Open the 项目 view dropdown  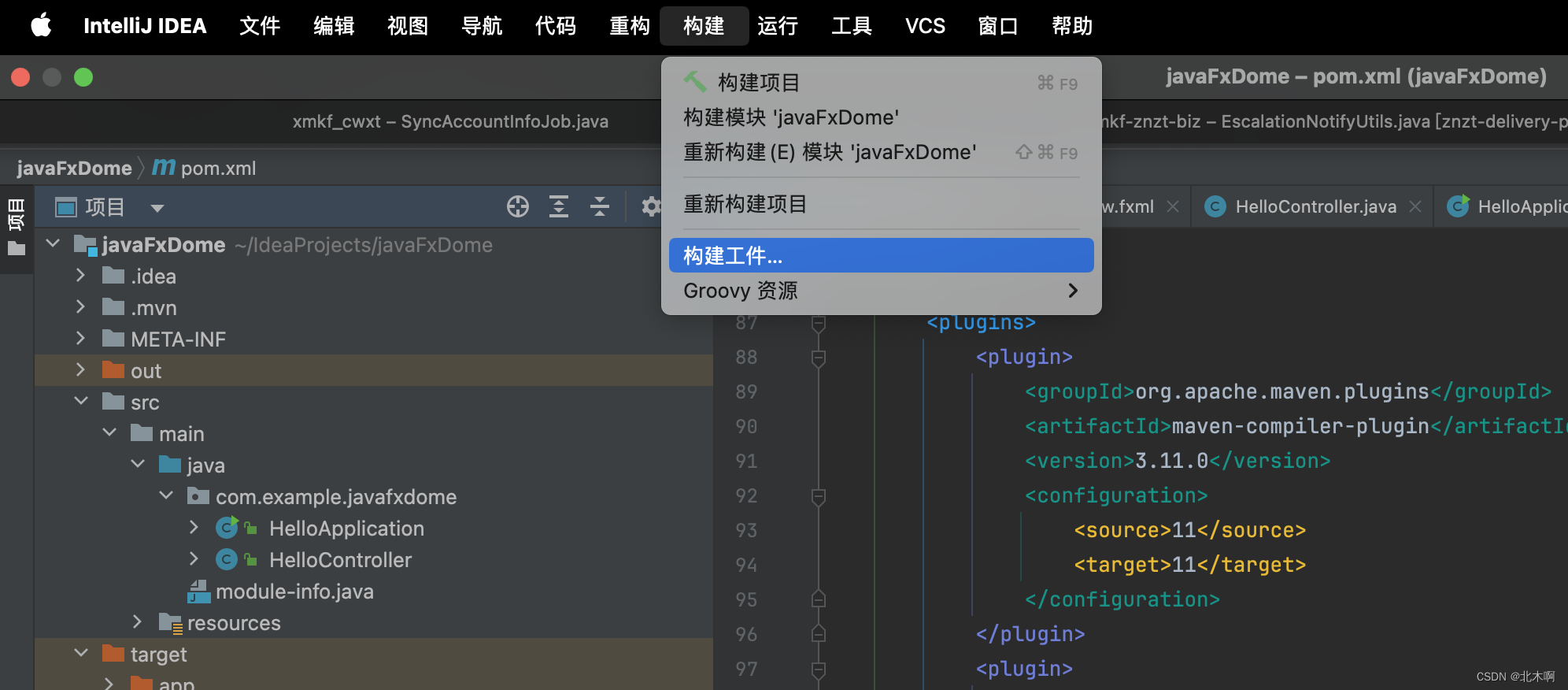coord(157,208)
